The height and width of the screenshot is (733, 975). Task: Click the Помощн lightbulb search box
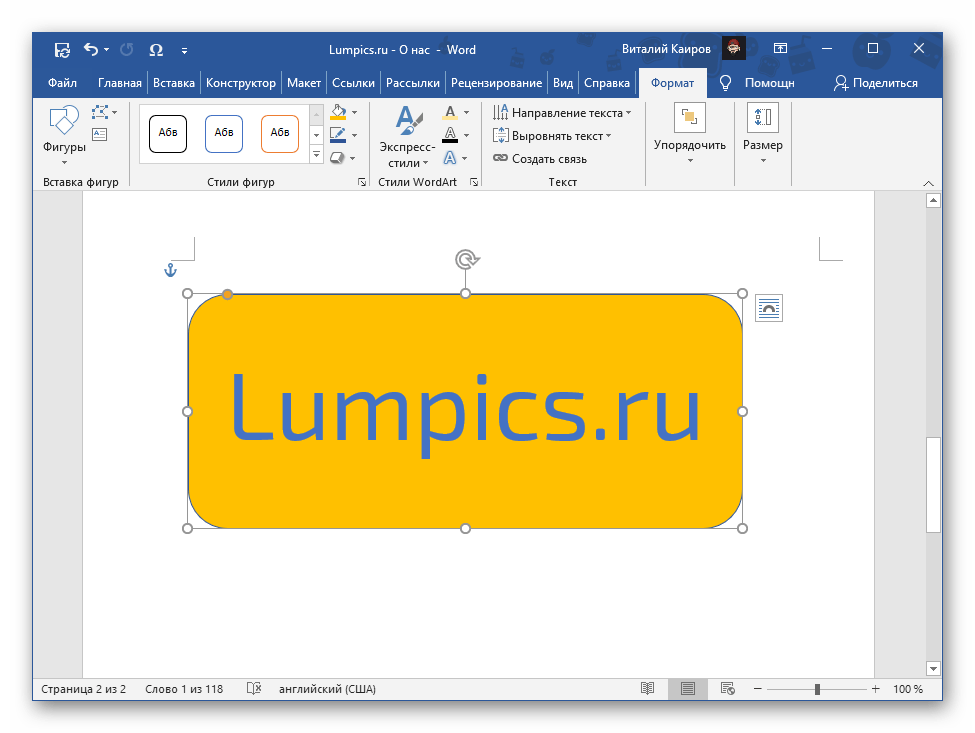point(757,83)
